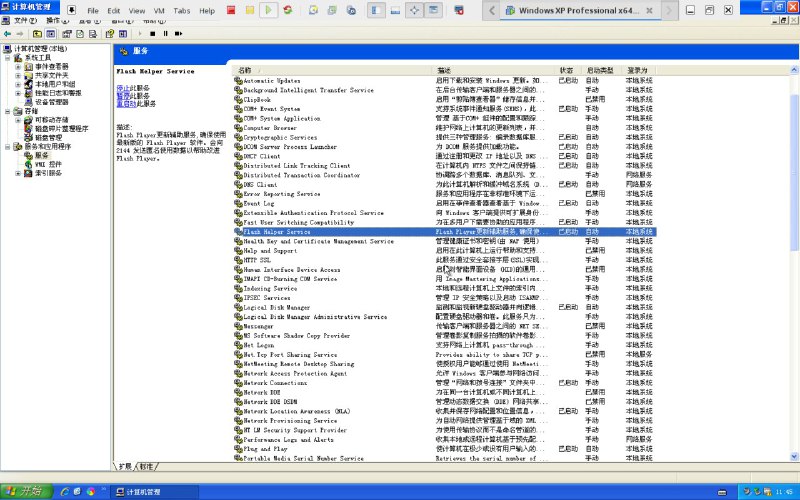This screenshot has height=500, width=800.
Task: Select WMI 控件 in the tree
Action: click(x=48, y=164)
